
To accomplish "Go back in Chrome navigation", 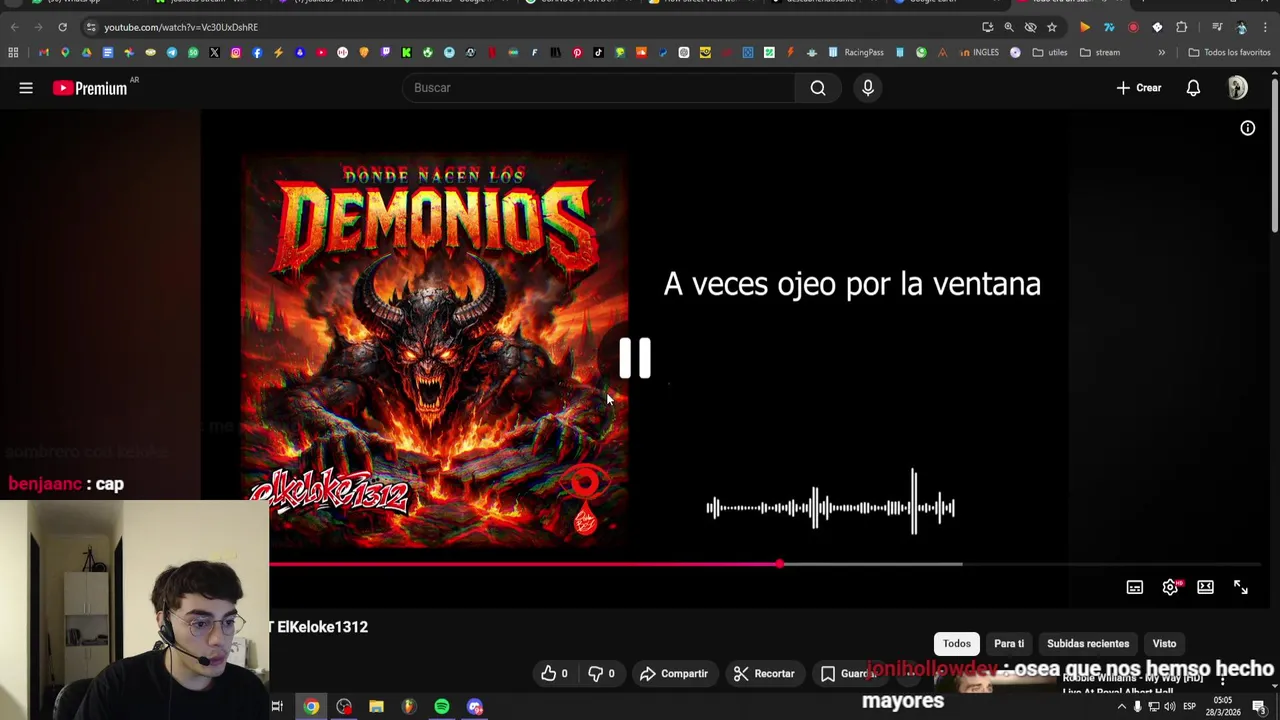I will pyautogui.click(x=14, y=27).
